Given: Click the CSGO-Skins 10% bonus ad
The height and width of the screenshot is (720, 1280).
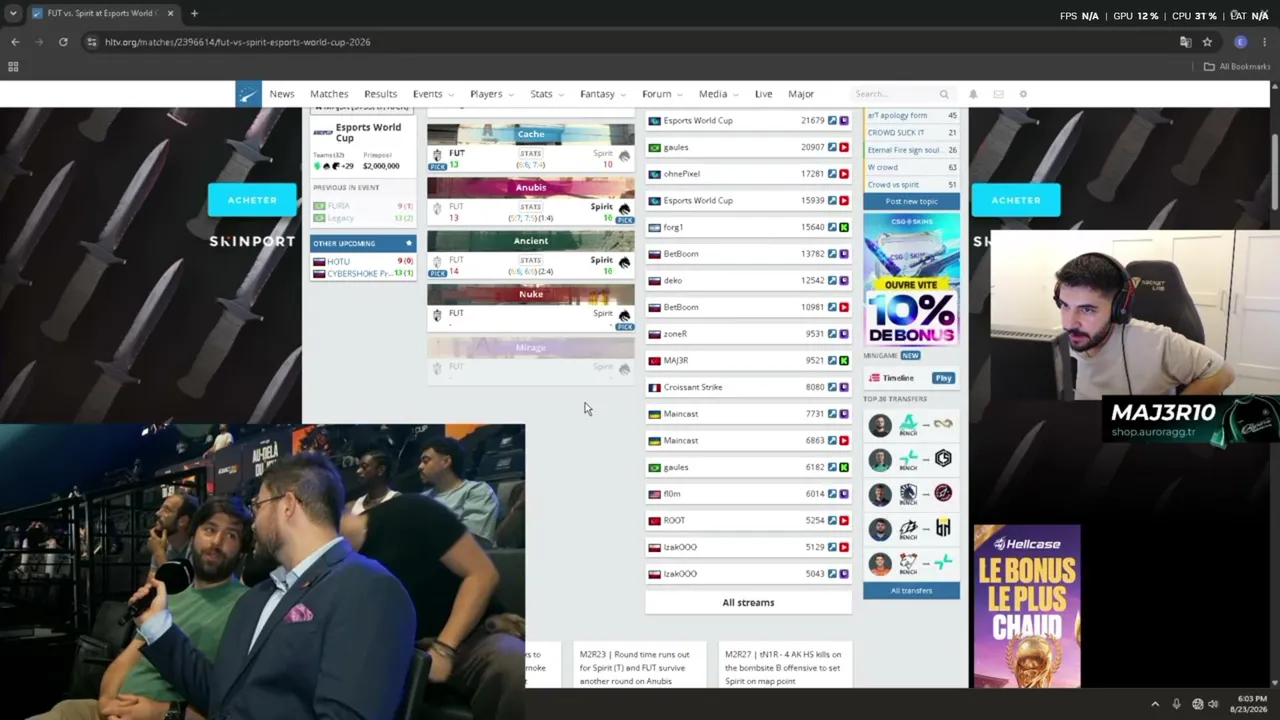Looking at the screenshot, I should 911,279.
